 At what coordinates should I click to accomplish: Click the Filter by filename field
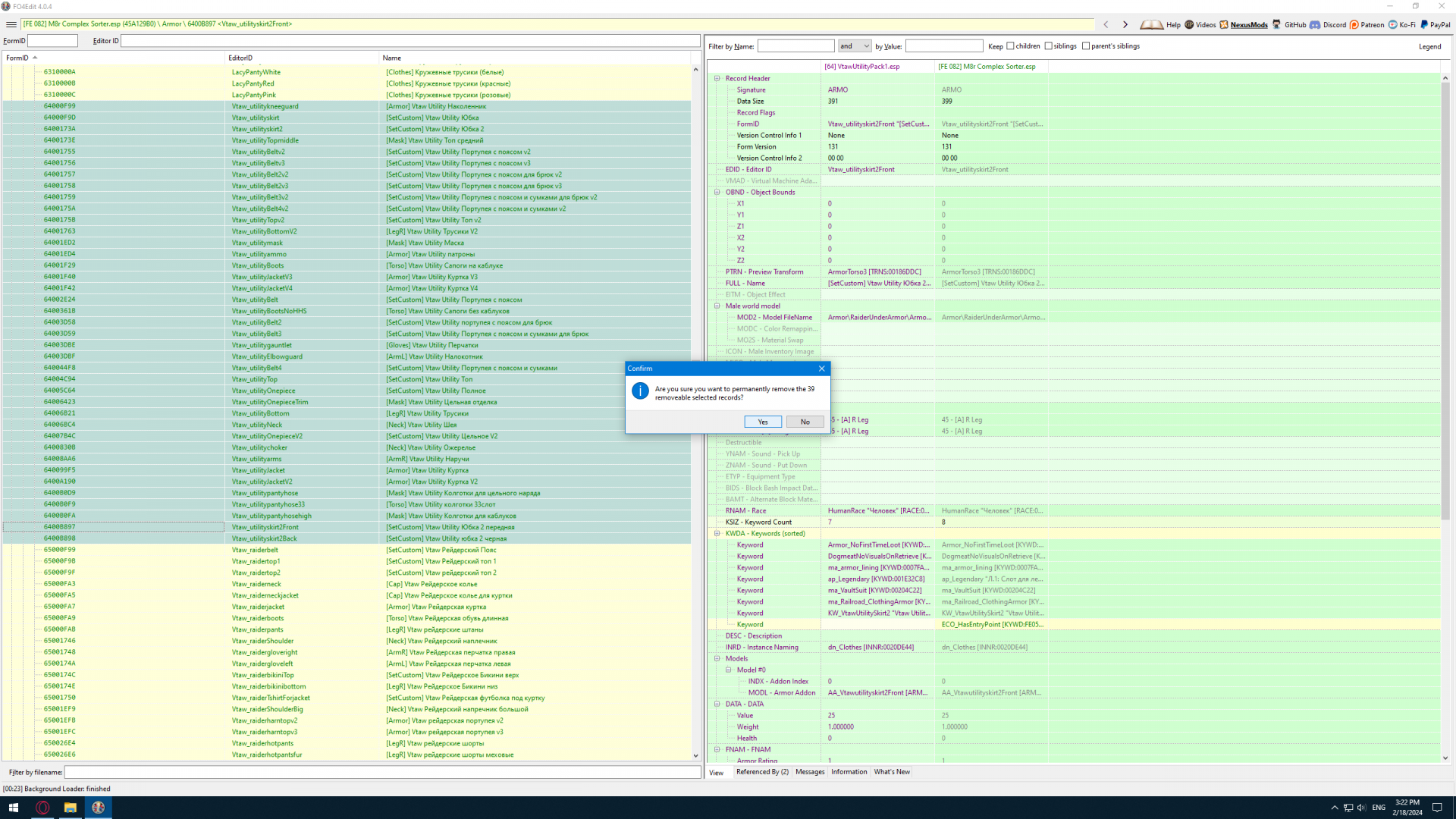(x=382, y=772)
